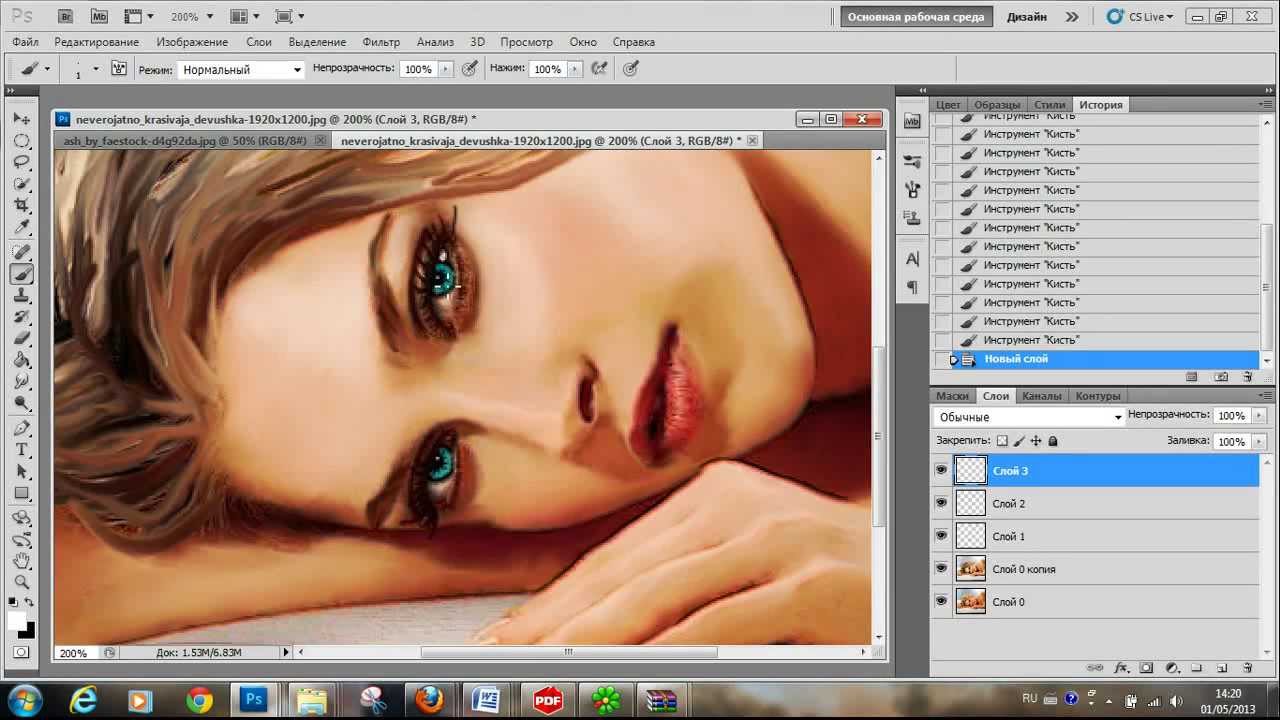Hide layer Слой 0 копия
Image resolution: width=1280 pixels, height=720 pixels.
point(941,568)
